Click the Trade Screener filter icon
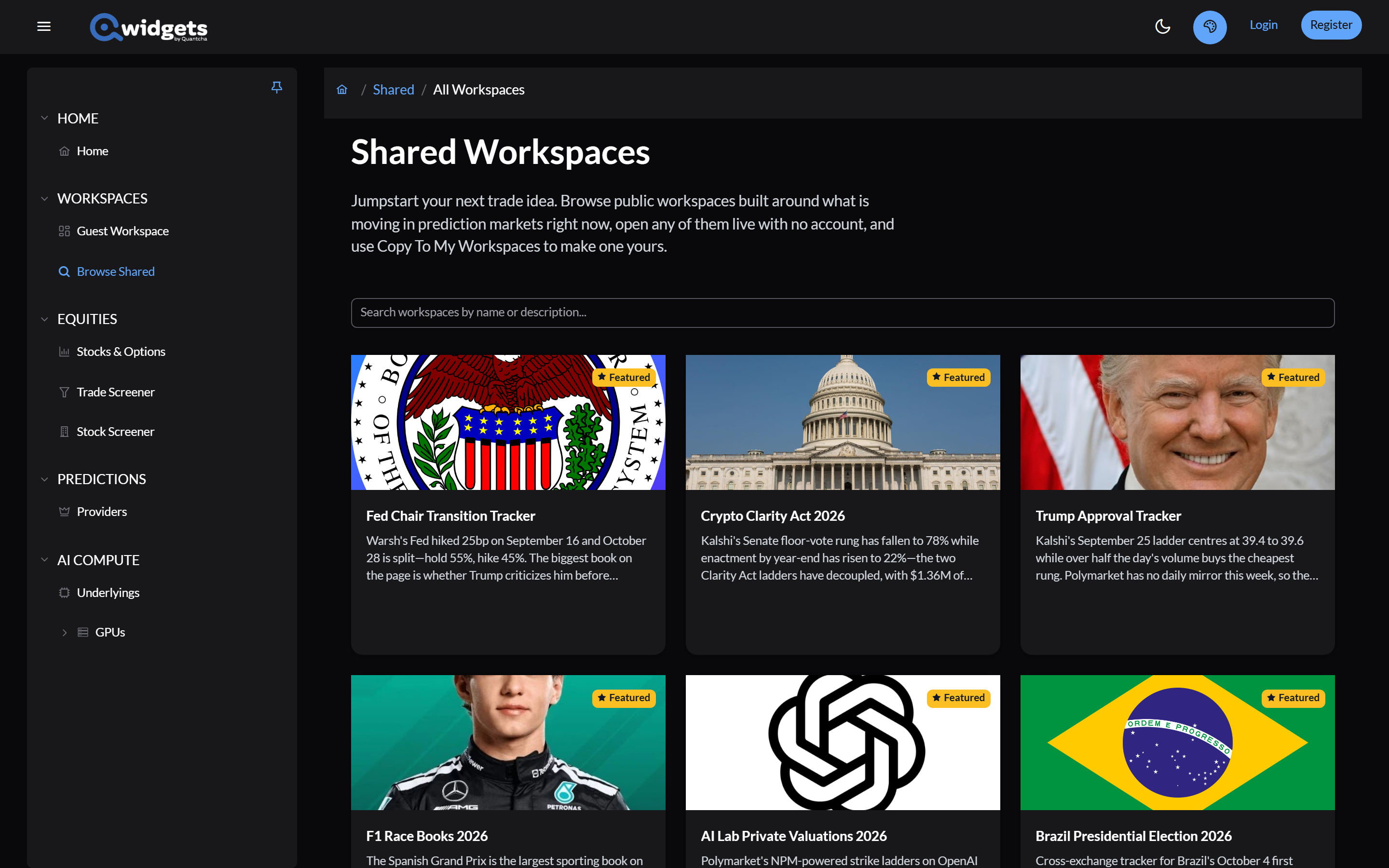The height and width of the screenshot is (868, 1389). (64, 392)
